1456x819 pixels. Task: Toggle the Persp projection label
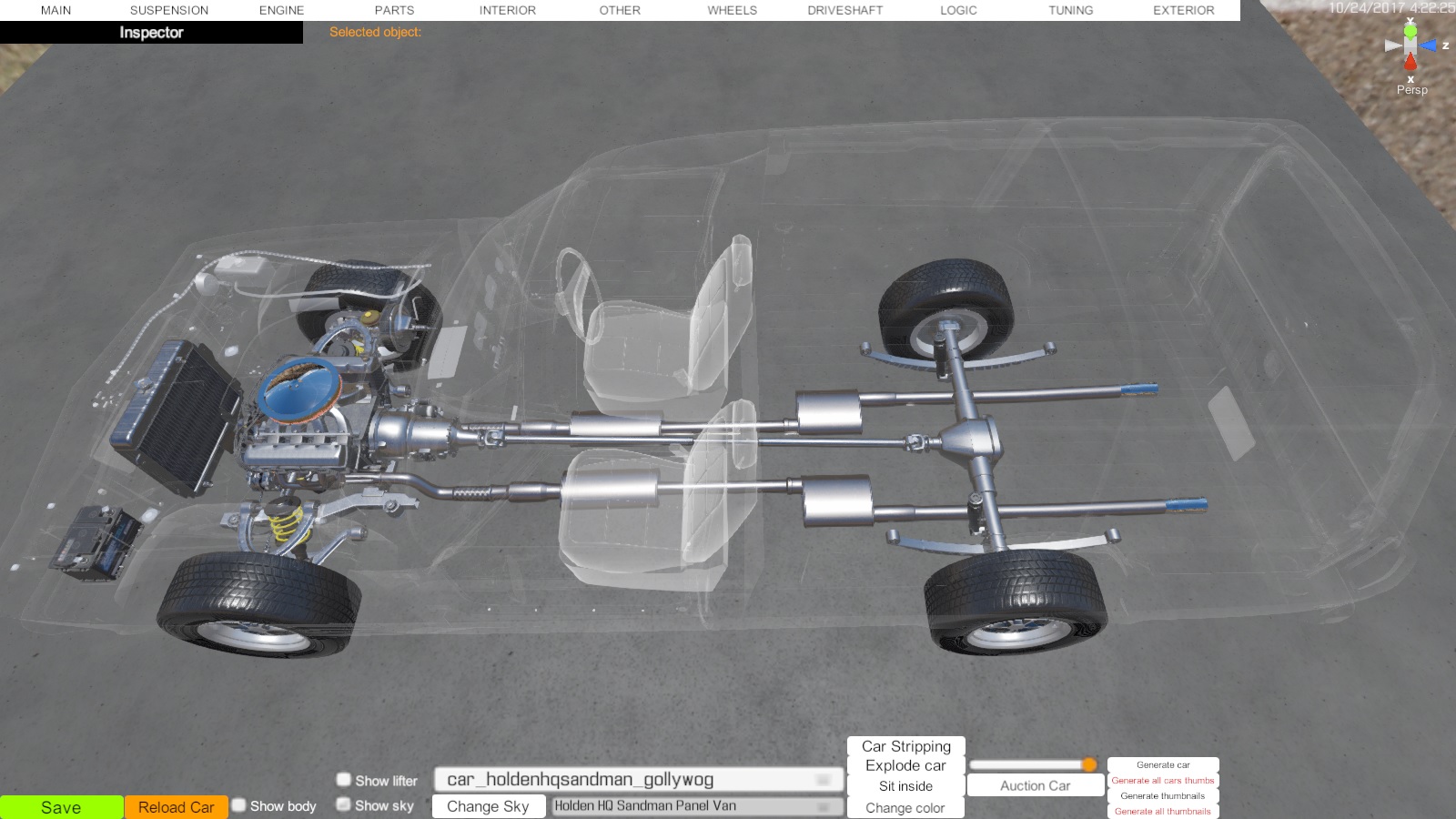(x=1411, y=90)
